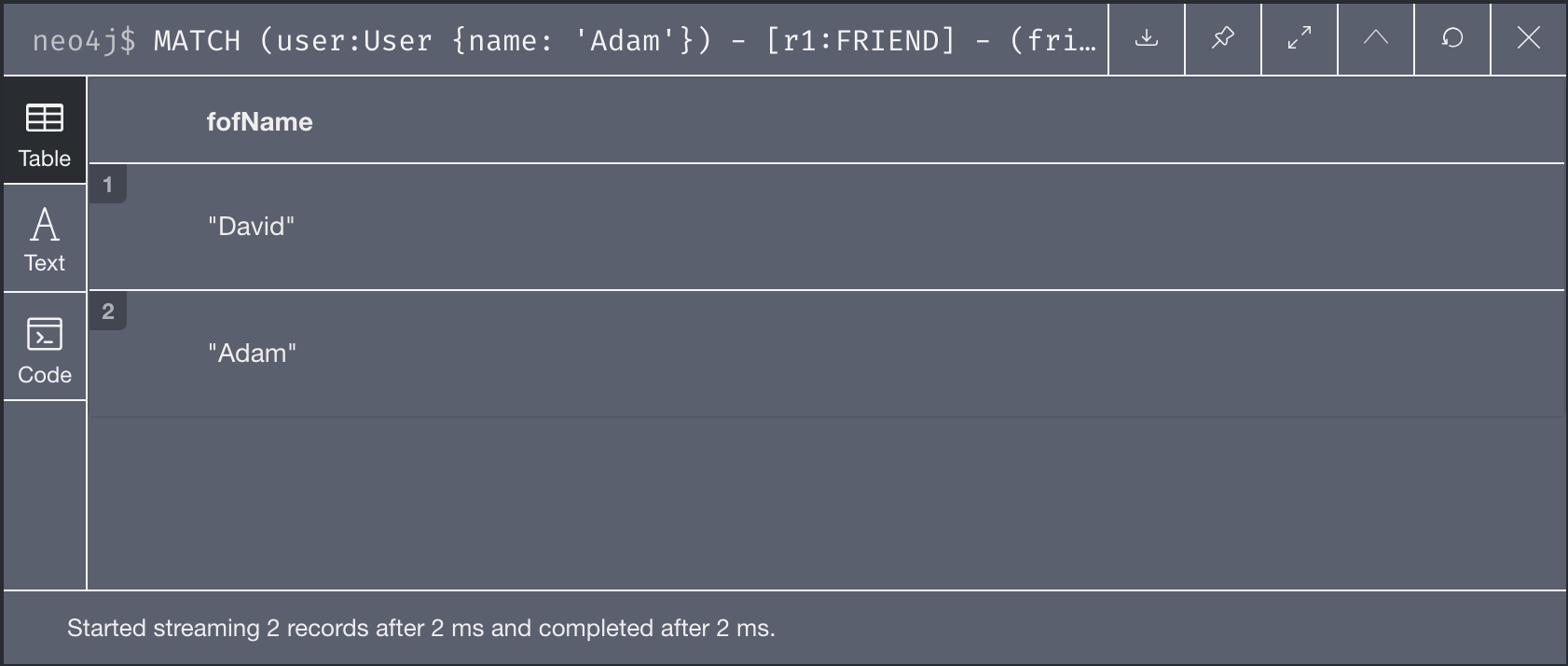Switch to Code view
Viewport: 1568px width, 666px height.
coord(45,347)
